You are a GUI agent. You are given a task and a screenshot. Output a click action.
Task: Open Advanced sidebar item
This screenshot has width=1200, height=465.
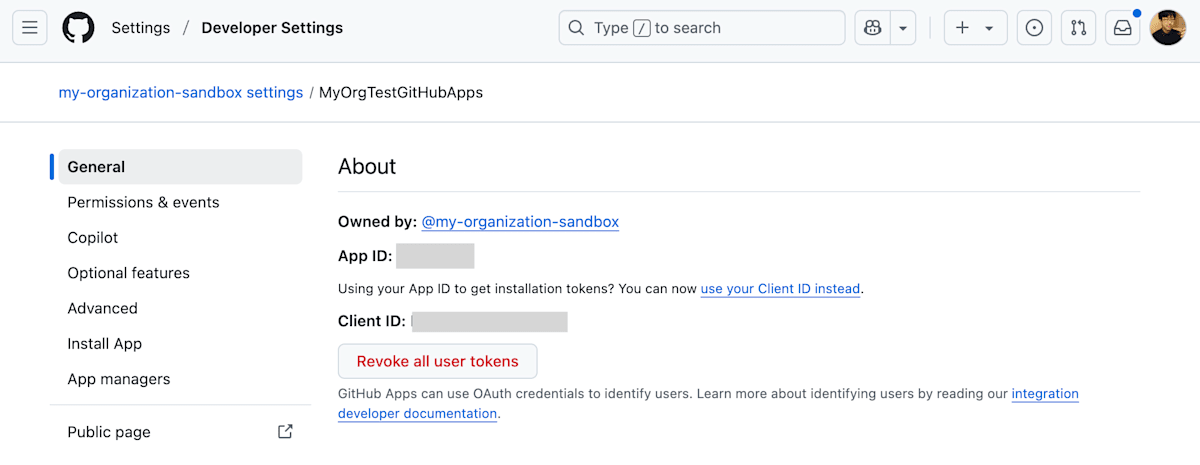[180, 308]
